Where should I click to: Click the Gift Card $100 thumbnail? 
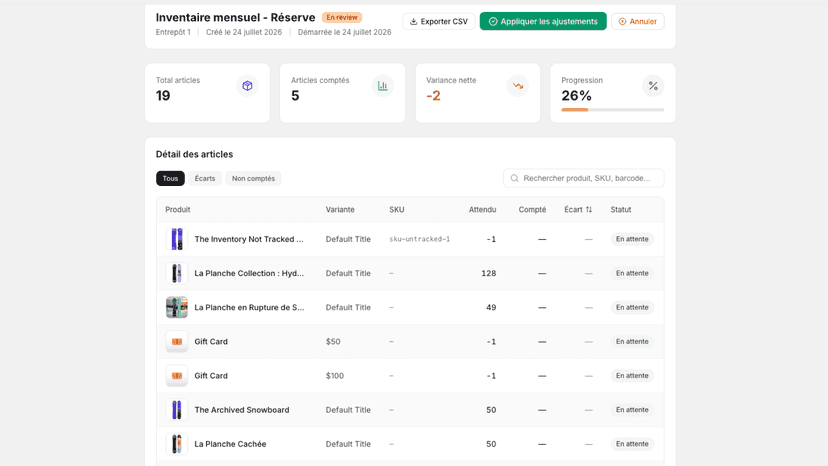[177, 376]
